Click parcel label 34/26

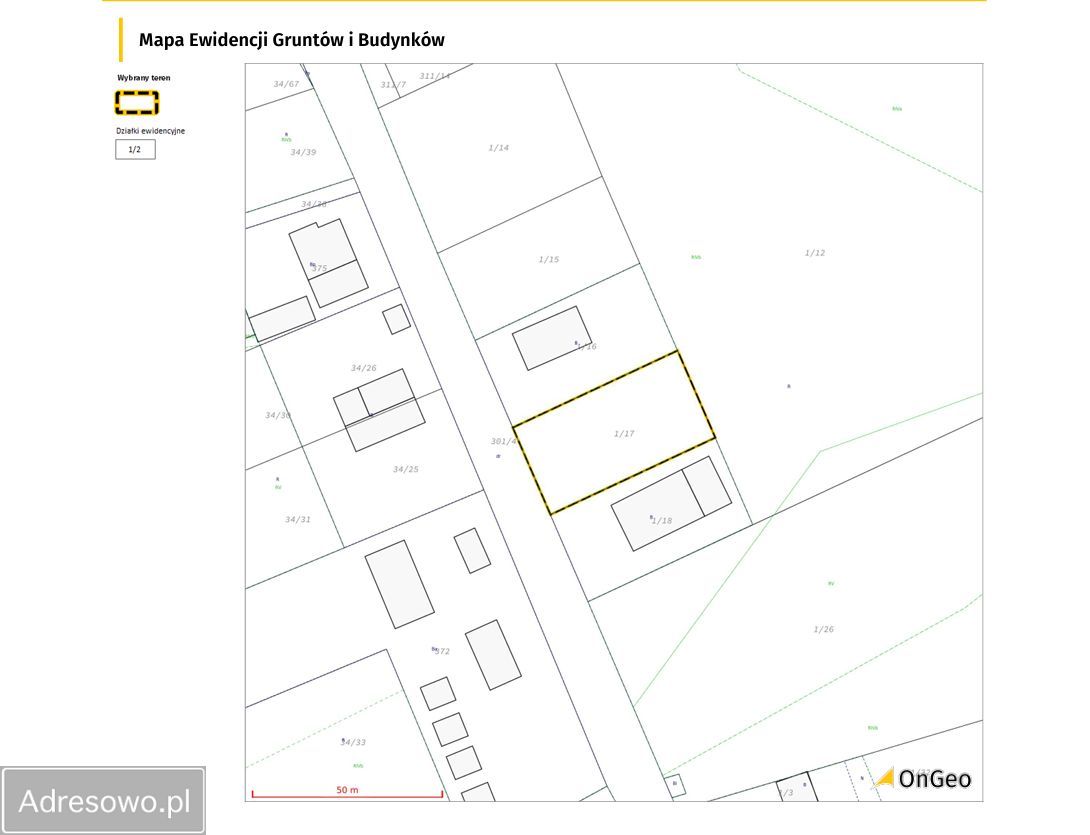pyautogui.click(x=363, y=368)
